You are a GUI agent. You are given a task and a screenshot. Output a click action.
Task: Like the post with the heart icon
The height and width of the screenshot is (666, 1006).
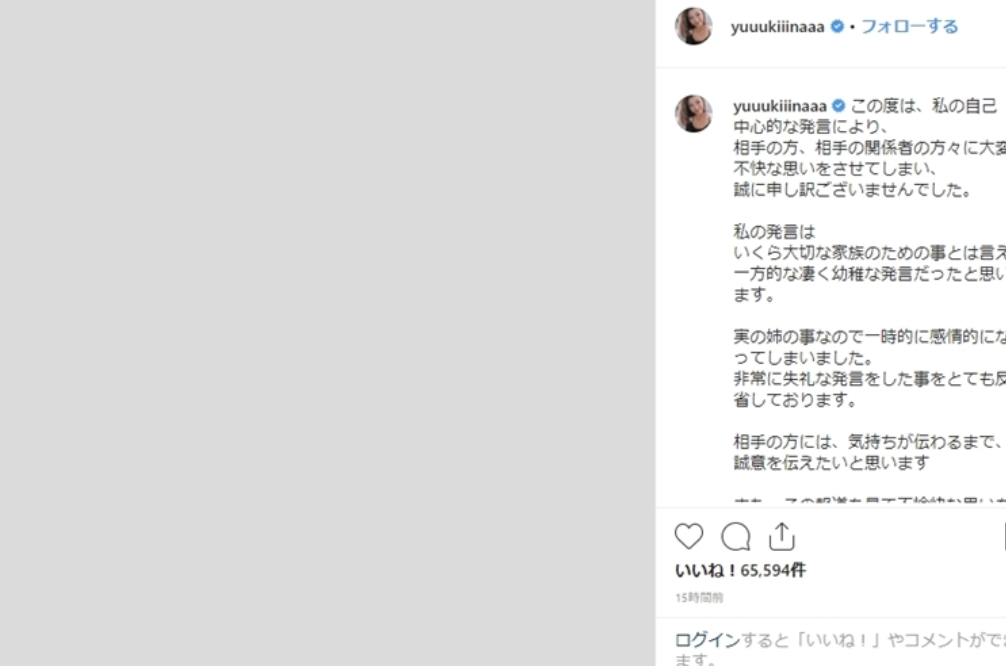(688, 536)
